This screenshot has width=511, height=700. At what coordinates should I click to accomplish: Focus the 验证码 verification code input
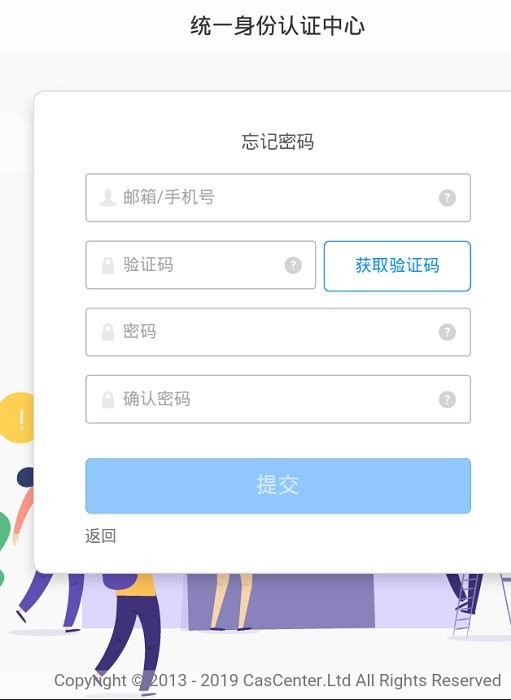200,265
